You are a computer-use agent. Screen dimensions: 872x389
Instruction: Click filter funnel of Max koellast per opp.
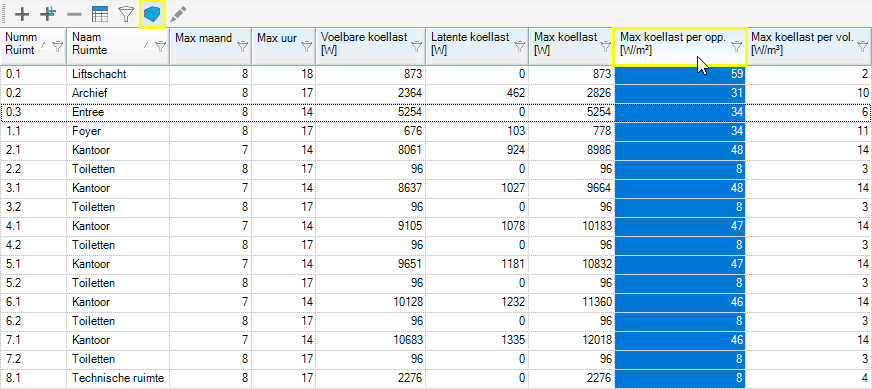tap(736, 47)
